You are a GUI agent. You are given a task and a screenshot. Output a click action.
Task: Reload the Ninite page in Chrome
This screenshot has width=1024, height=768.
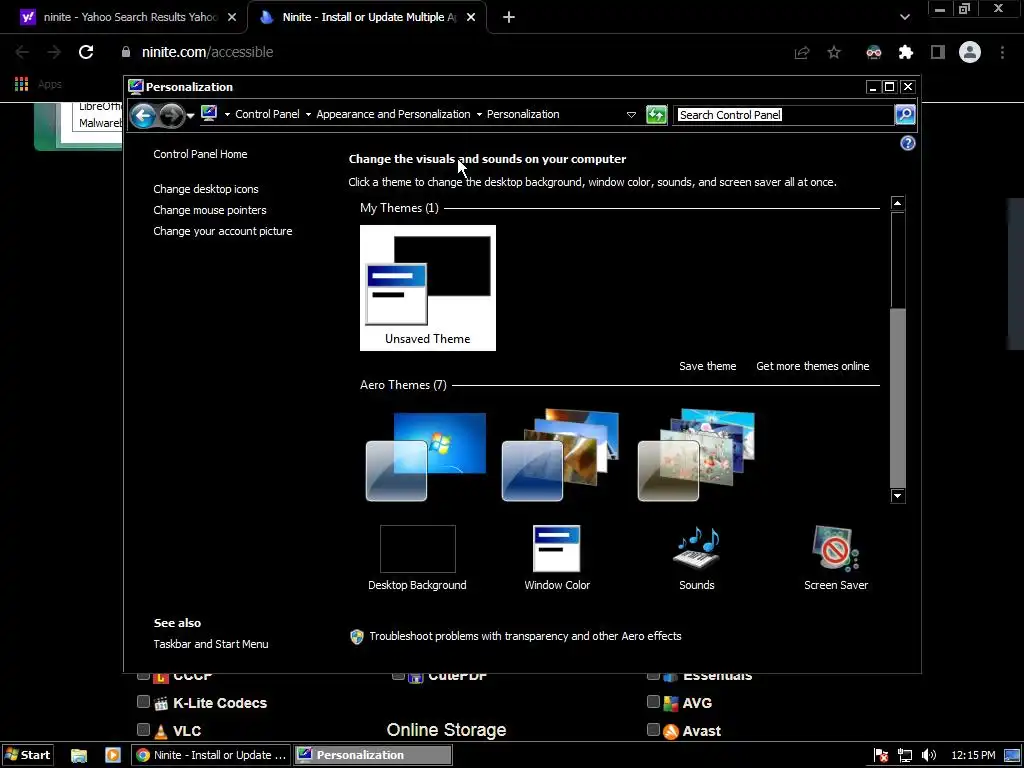[x=86, y=52]
